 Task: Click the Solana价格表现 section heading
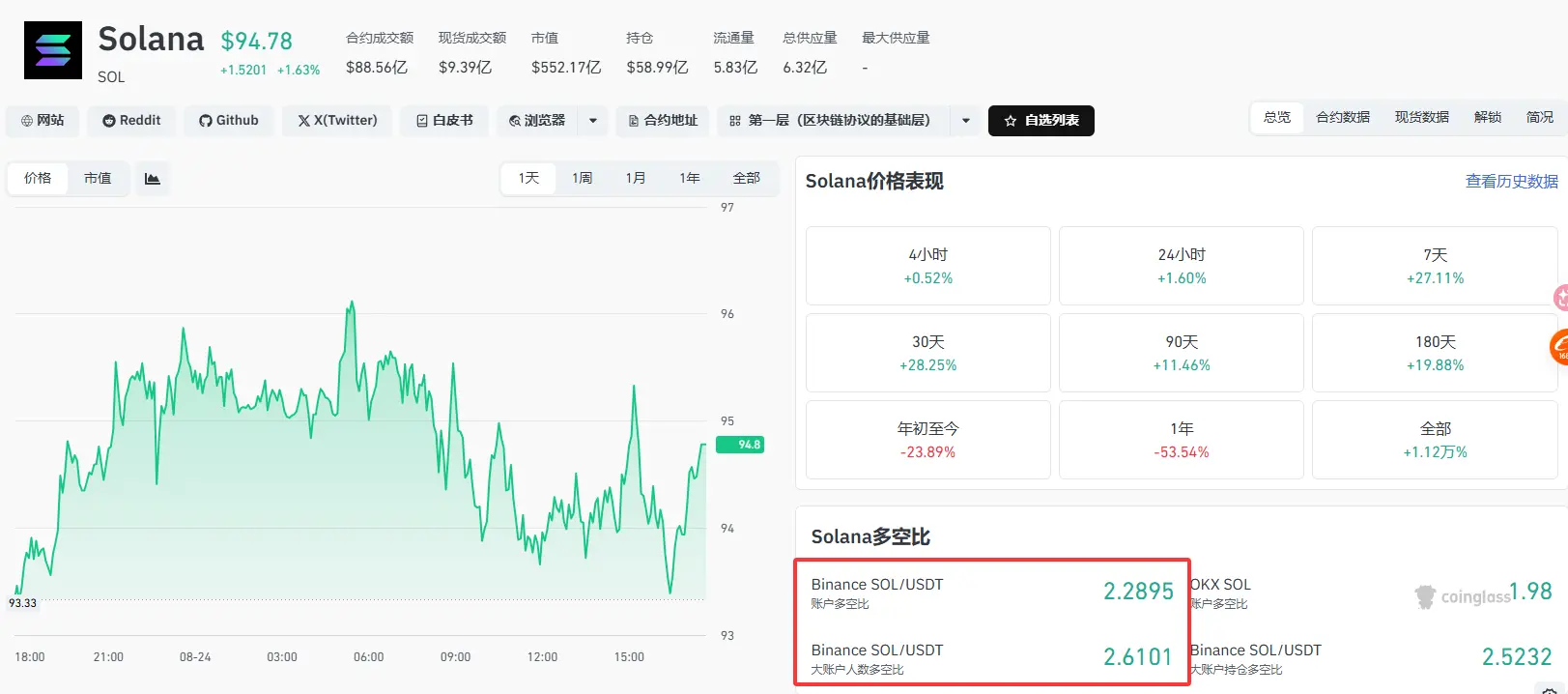tap(874, 181)
